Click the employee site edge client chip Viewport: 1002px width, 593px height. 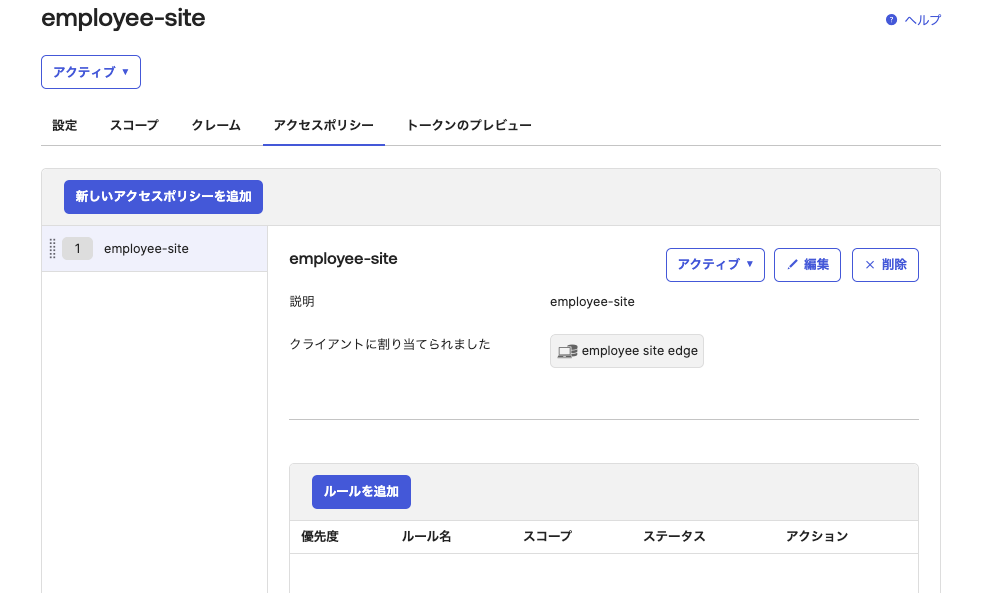(x=626, y=350)
